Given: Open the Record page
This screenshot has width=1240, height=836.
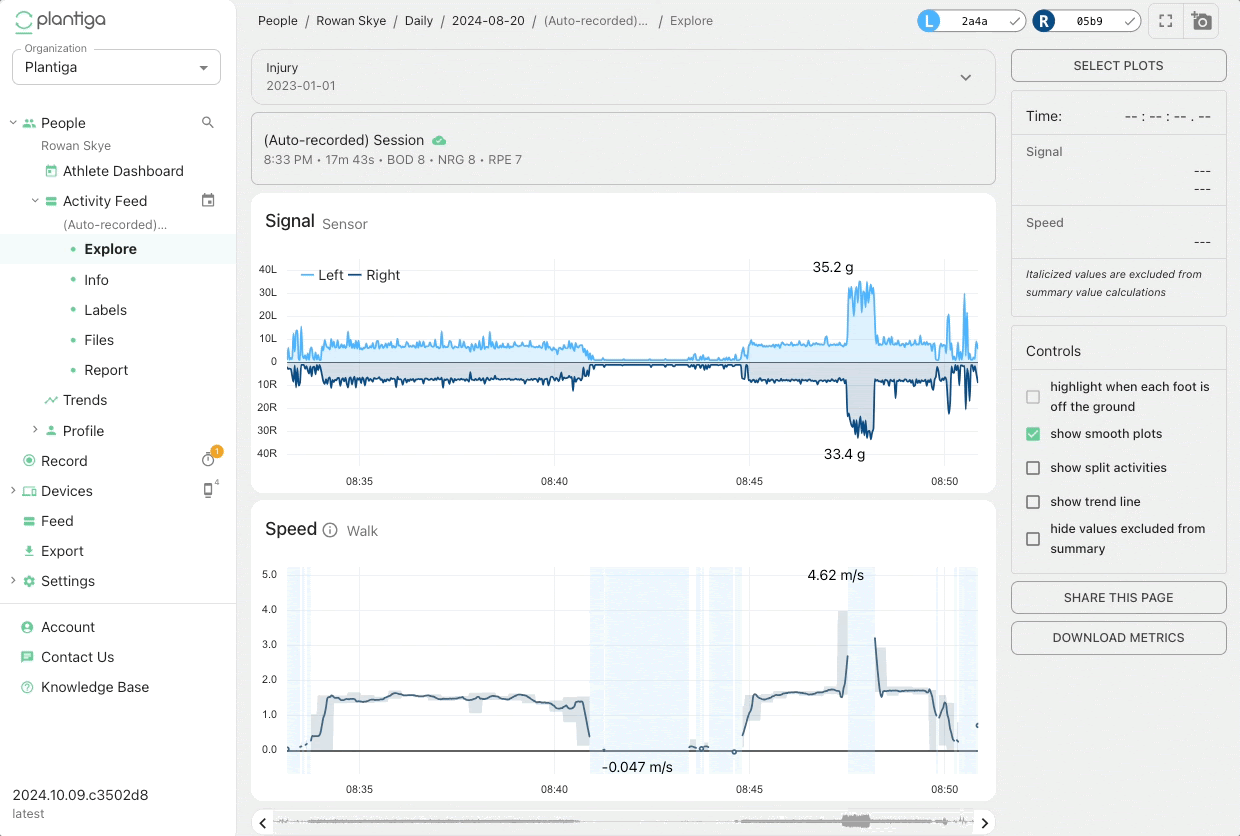Looking at the screenshot, I should (64, 461).
